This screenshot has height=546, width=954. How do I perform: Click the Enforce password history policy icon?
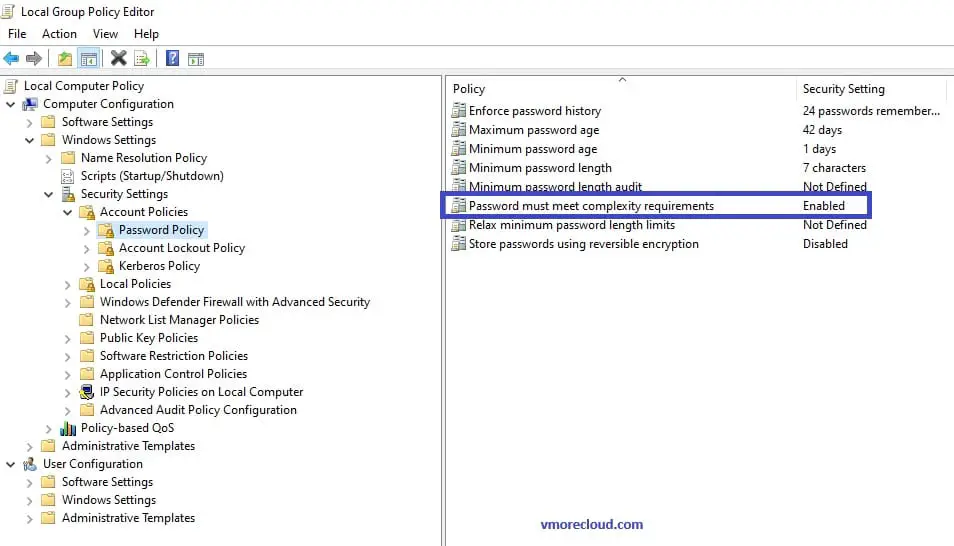(458, 111)
